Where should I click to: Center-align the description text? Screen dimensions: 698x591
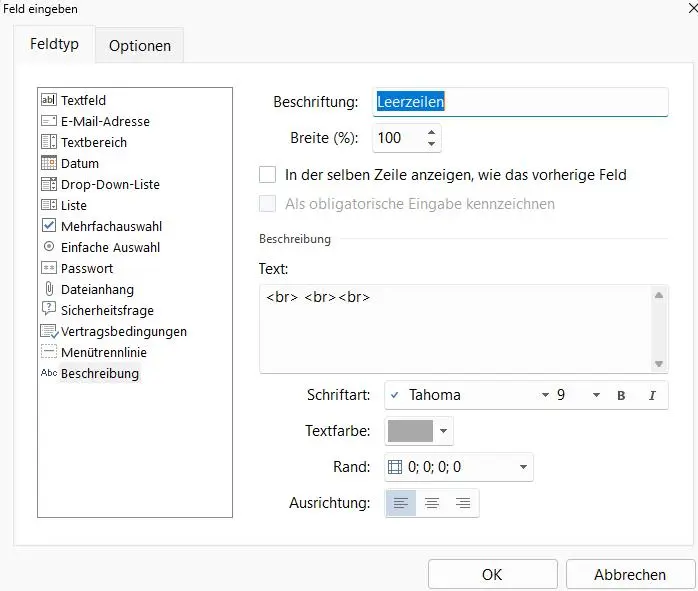(432, 503)
